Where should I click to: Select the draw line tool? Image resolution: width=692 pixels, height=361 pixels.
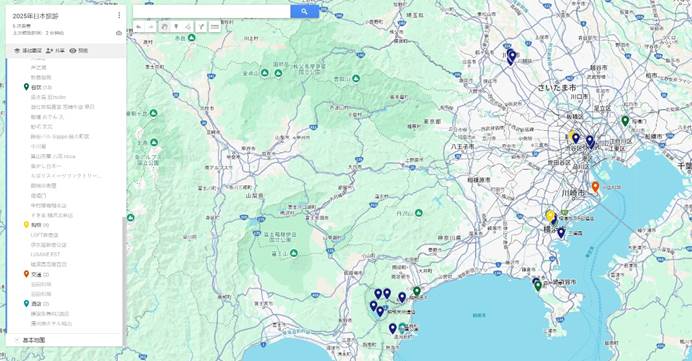188,27
